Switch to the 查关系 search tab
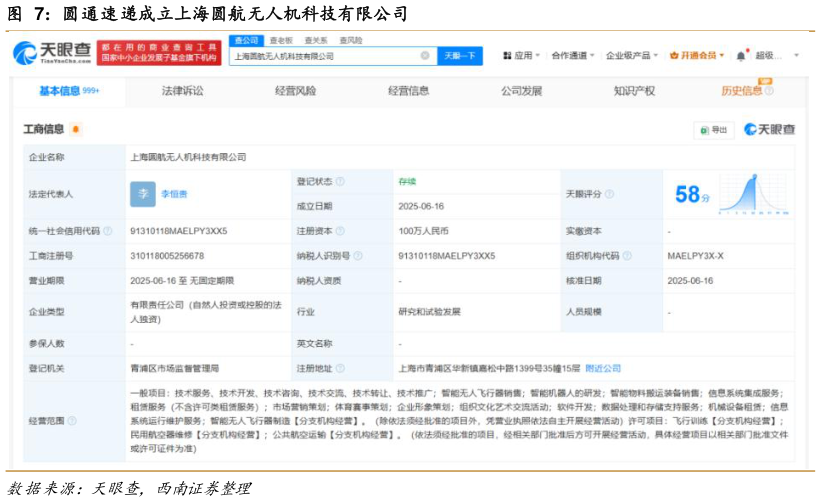 (316, 40)
